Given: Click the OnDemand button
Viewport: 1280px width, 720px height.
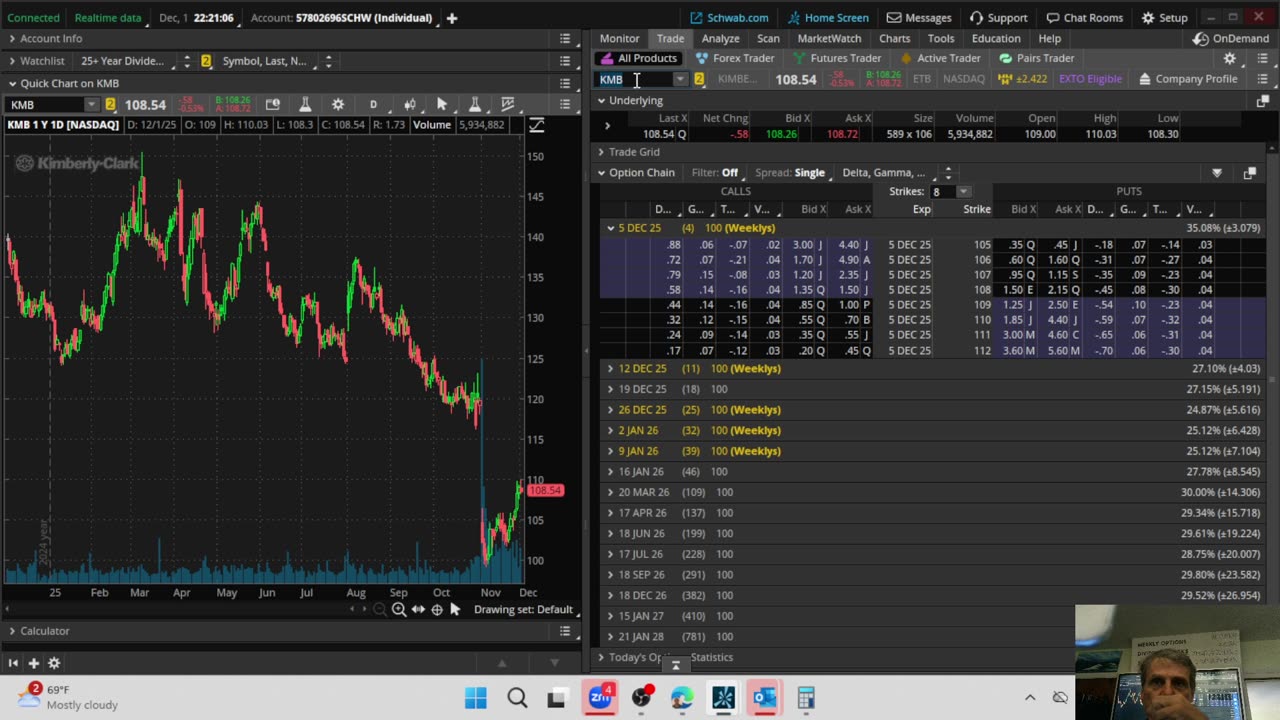Looking at the screenshot, I should pos(1231,38).
